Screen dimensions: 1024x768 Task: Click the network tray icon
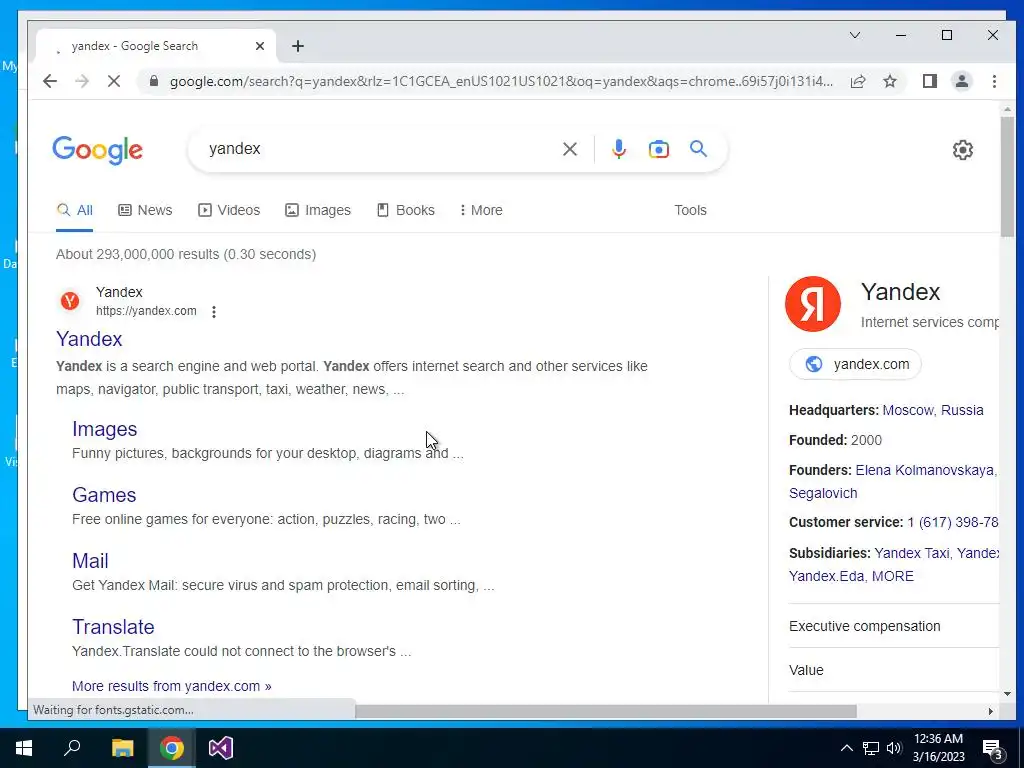point(871,748)
